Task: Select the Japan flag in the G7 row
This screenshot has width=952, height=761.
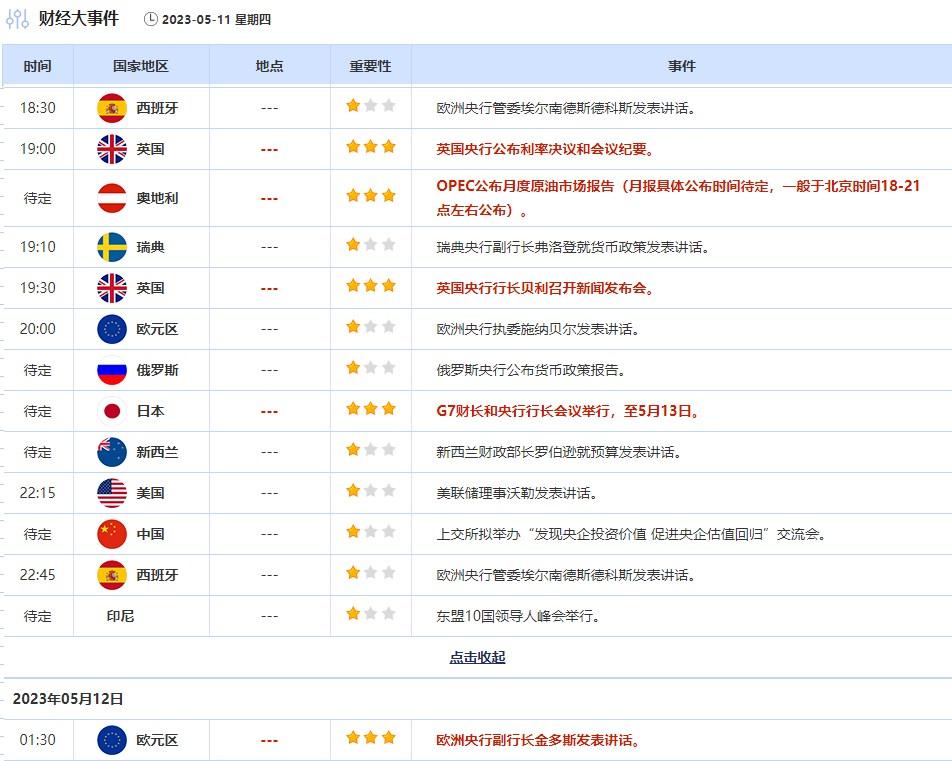Action: click(x=112, y=411)
